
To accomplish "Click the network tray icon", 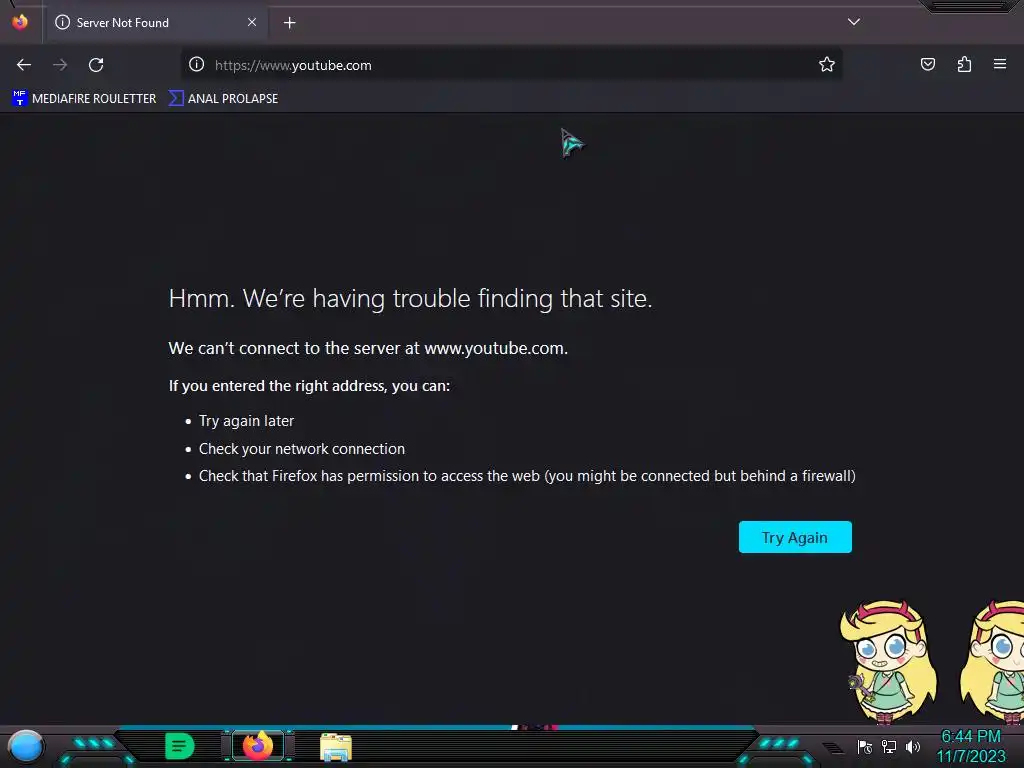I will pyautogui.click(x=889, y=746).
